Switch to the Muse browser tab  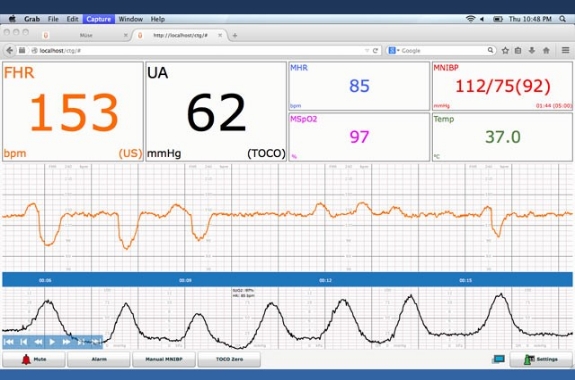(86, 35)
